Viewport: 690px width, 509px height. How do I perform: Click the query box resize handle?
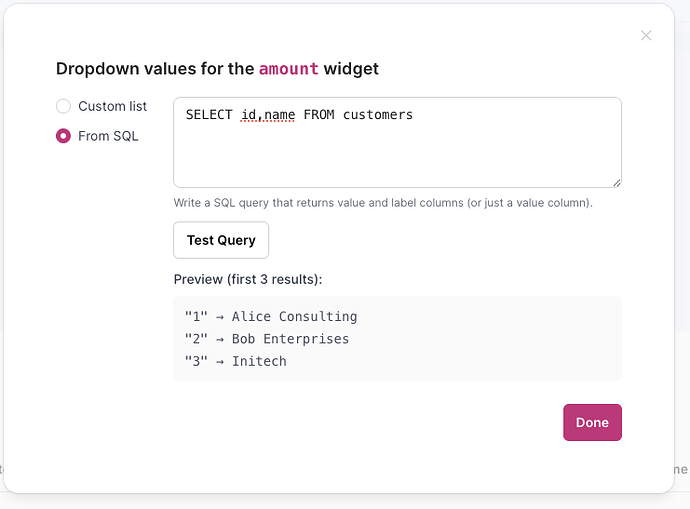tap(616, 182)
